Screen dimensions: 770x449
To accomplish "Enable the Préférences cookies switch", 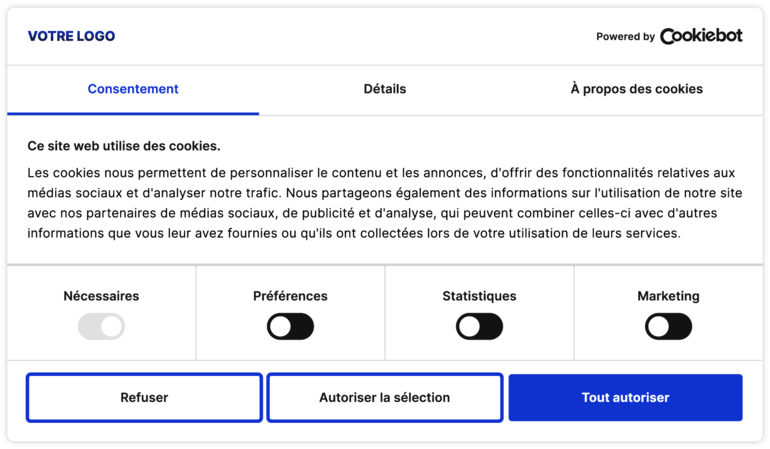I will tap(290, 326).
